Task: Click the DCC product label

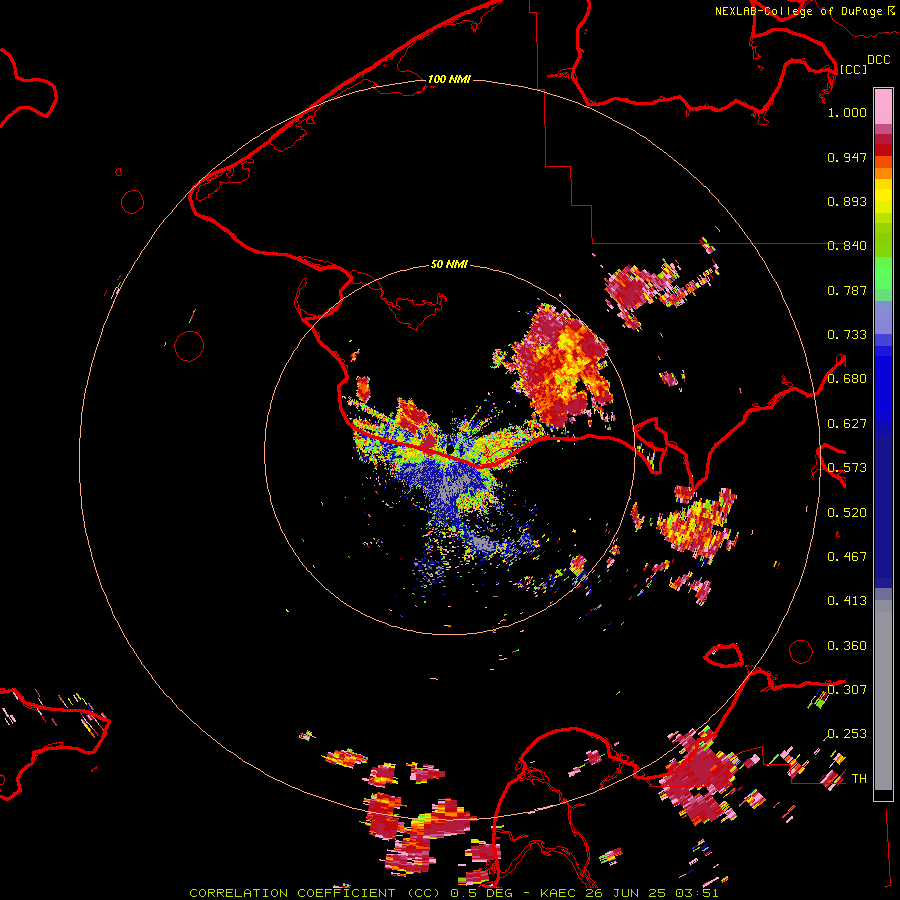Action: (x=878, y=60)
